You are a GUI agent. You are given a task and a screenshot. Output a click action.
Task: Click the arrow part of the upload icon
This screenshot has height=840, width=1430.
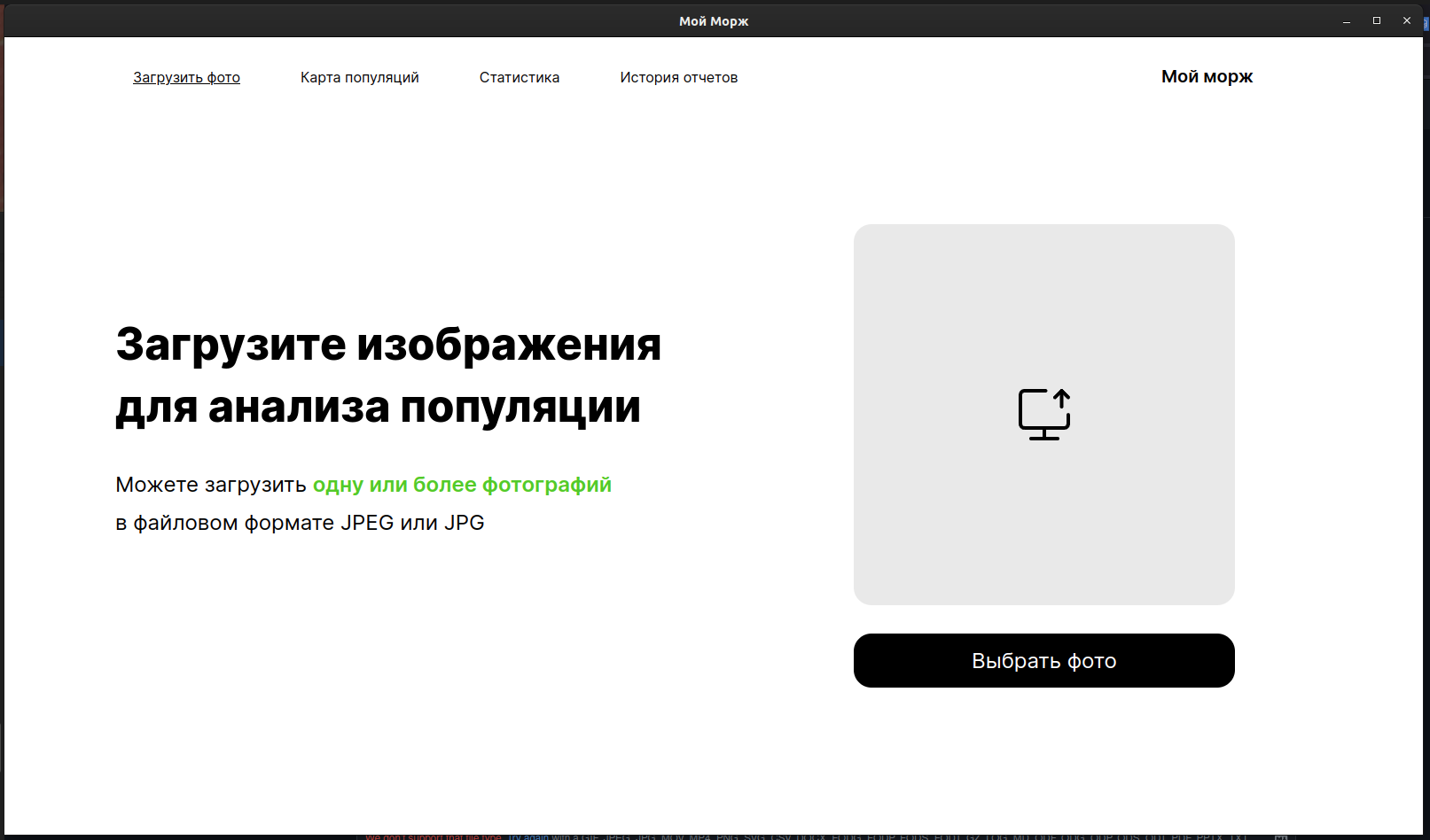point(1060,397)
